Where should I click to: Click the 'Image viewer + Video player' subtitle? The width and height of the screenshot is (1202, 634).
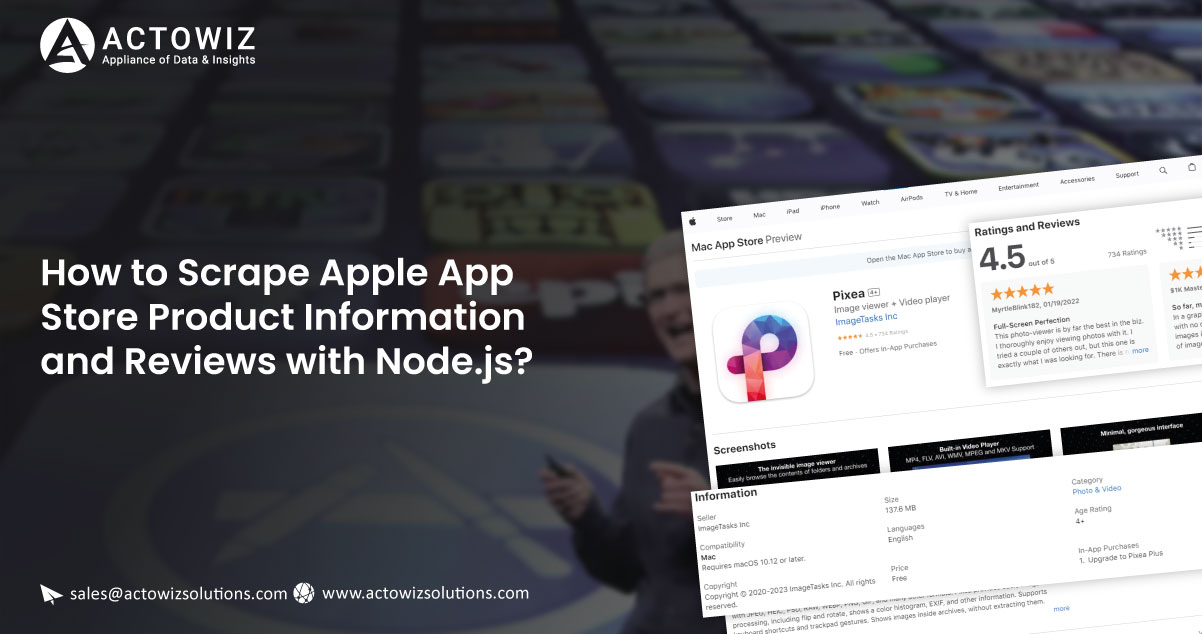(892, 304)
